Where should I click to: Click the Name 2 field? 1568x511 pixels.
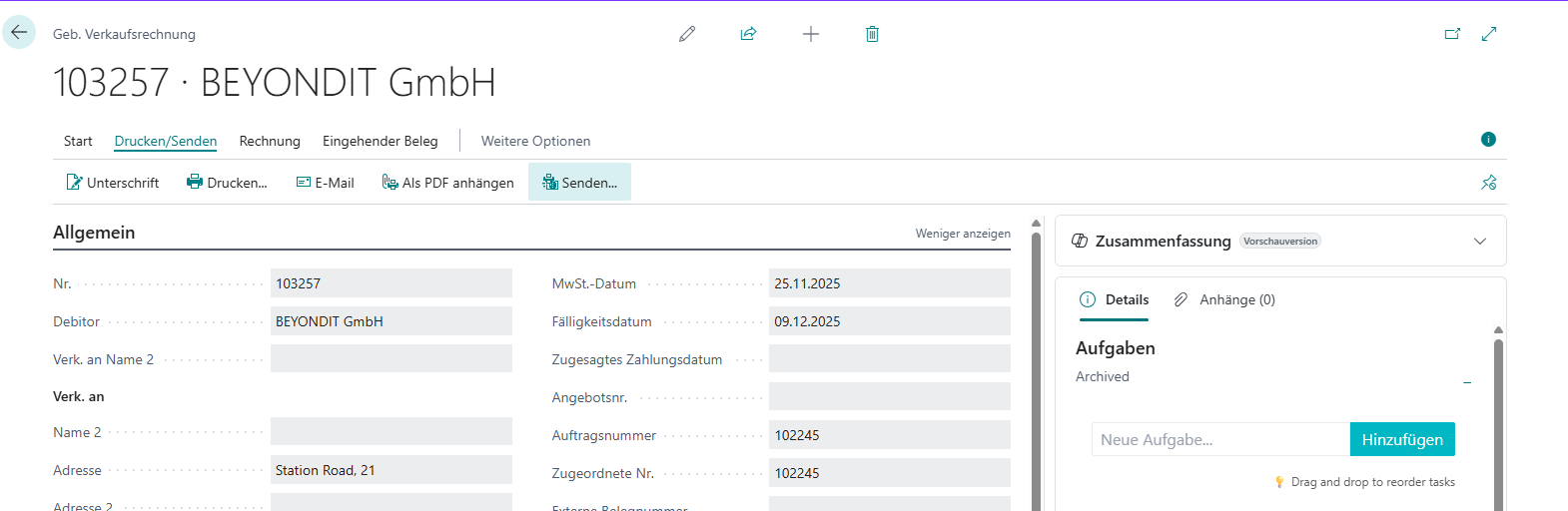click(392, 432)
